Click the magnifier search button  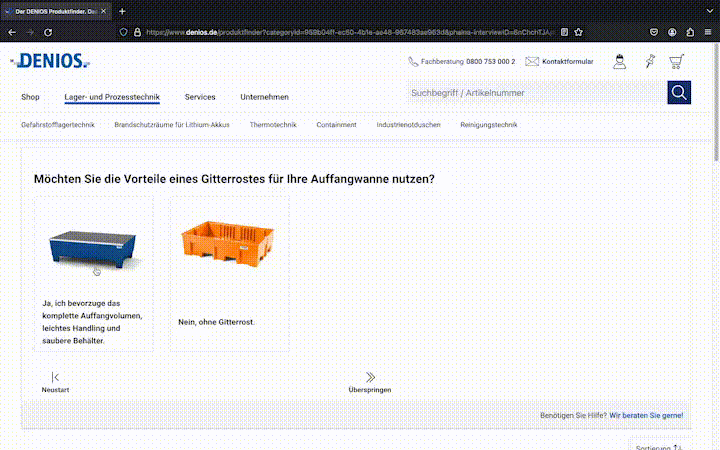click(679, 93)
